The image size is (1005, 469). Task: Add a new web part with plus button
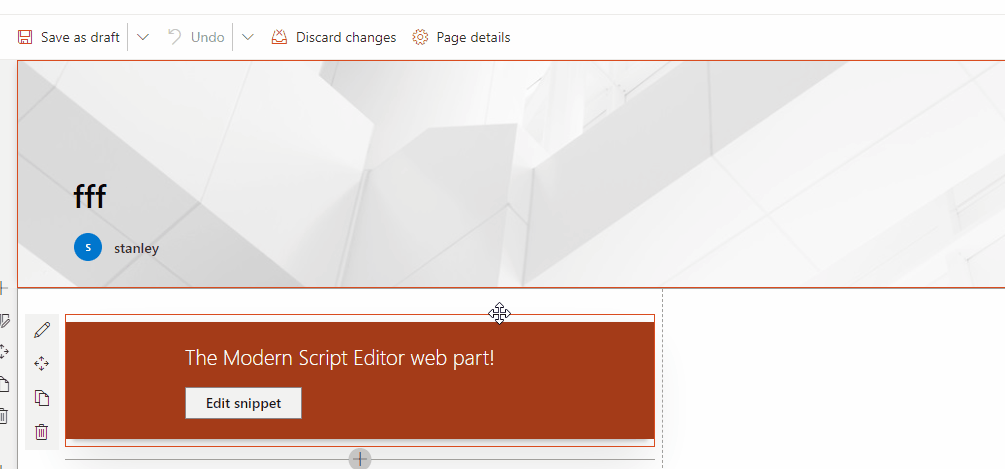[x=360, y=459]
